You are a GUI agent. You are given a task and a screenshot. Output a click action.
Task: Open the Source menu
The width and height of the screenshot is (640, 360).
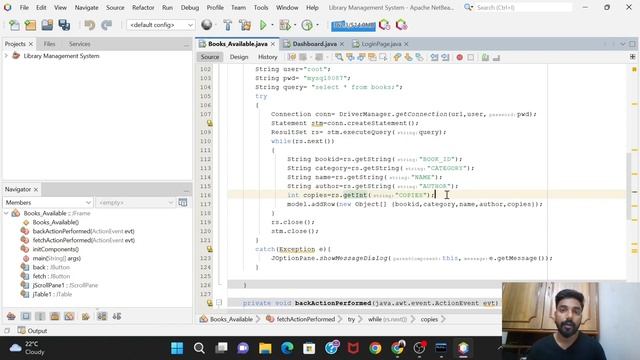pyautogui.click(x=115, y=8)
